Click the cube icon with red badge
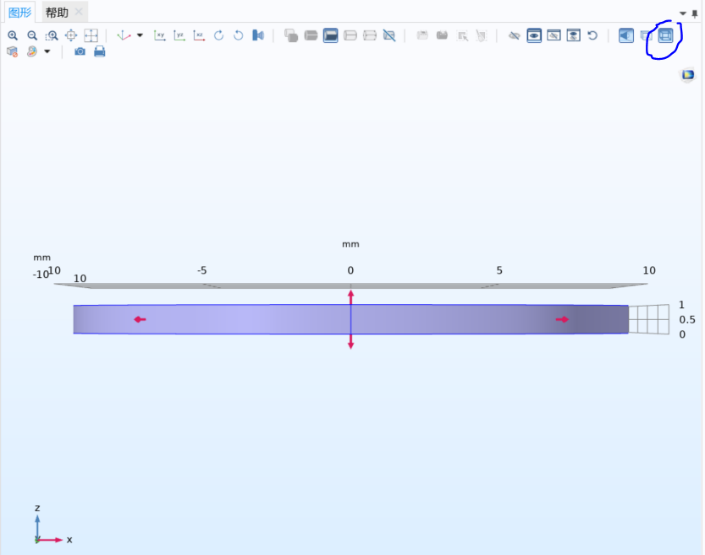Screen dimensions: 705x555 point(12,52)
